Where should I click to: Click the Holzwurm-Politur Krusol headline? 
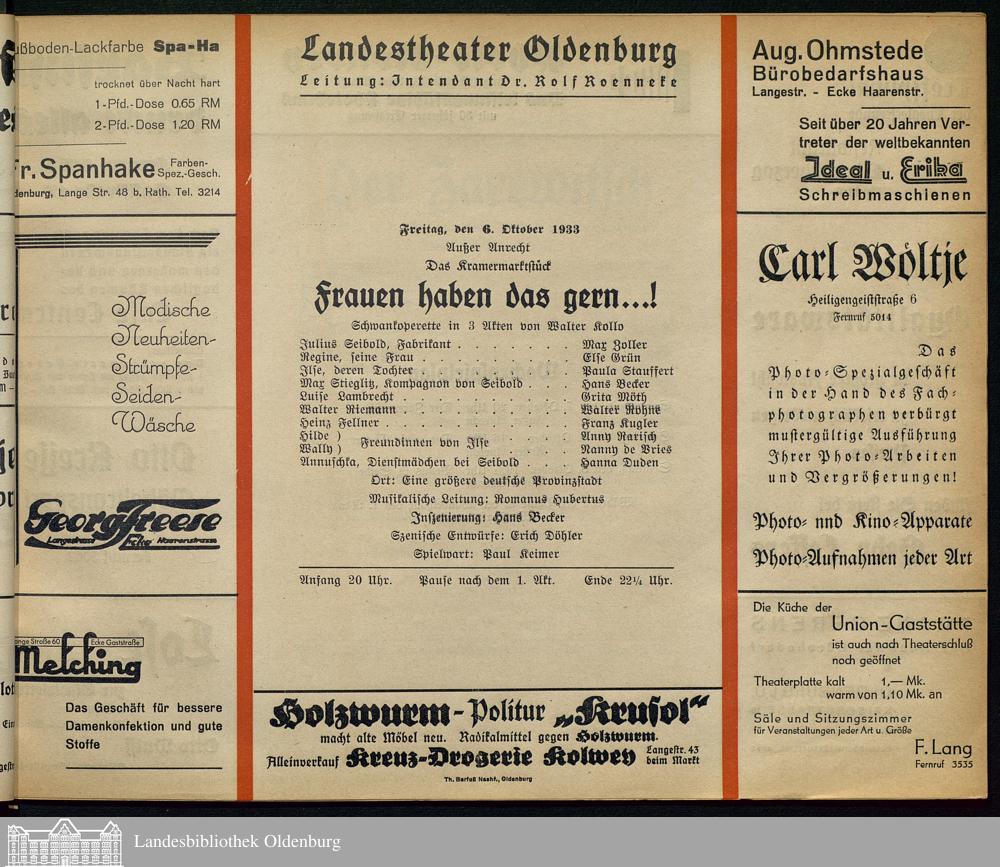coord(488,712)
